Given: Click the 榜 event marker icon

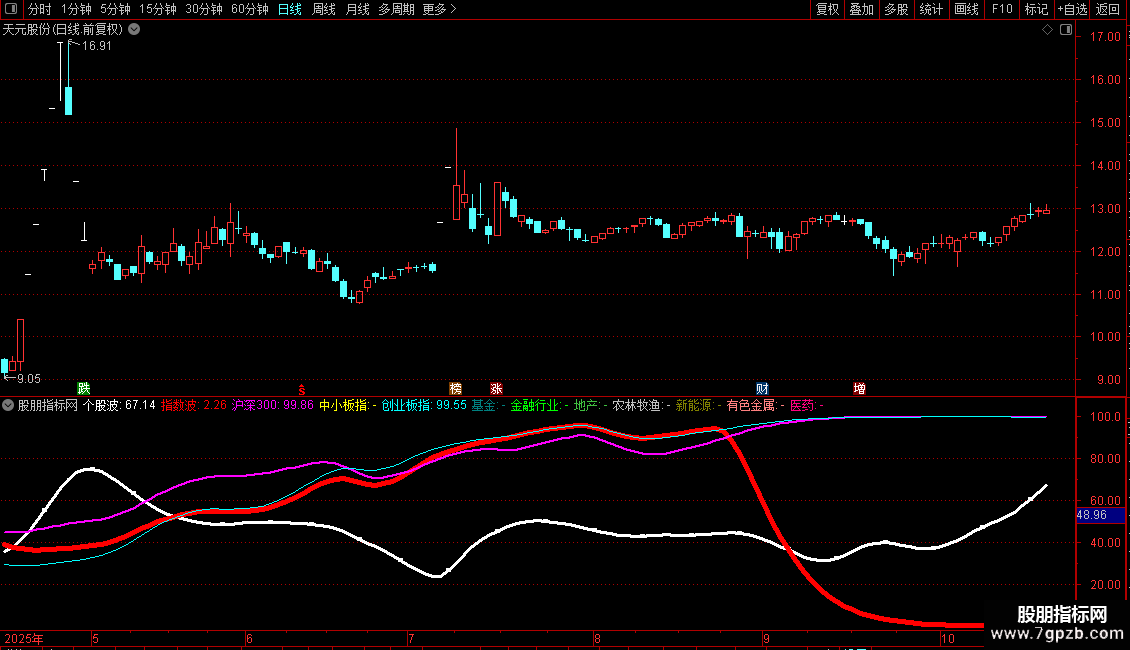Looking at the screenshot, I should tap(456, 388).
